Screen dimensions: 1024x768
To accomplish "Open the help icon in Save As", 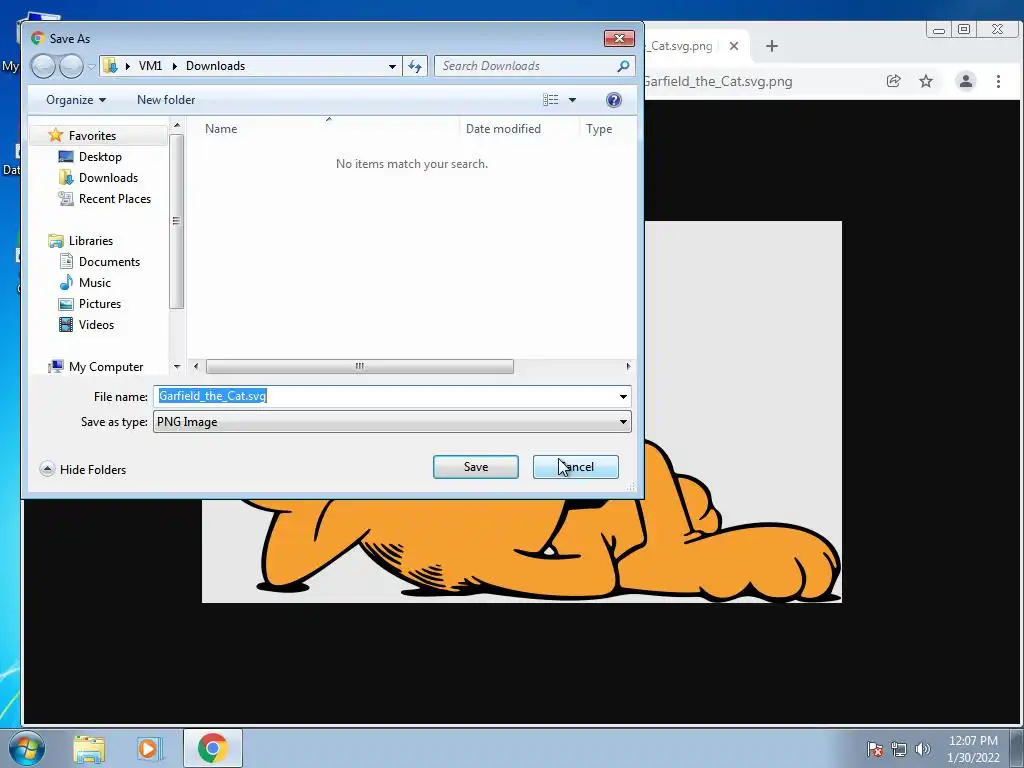I will pos(613,100).
